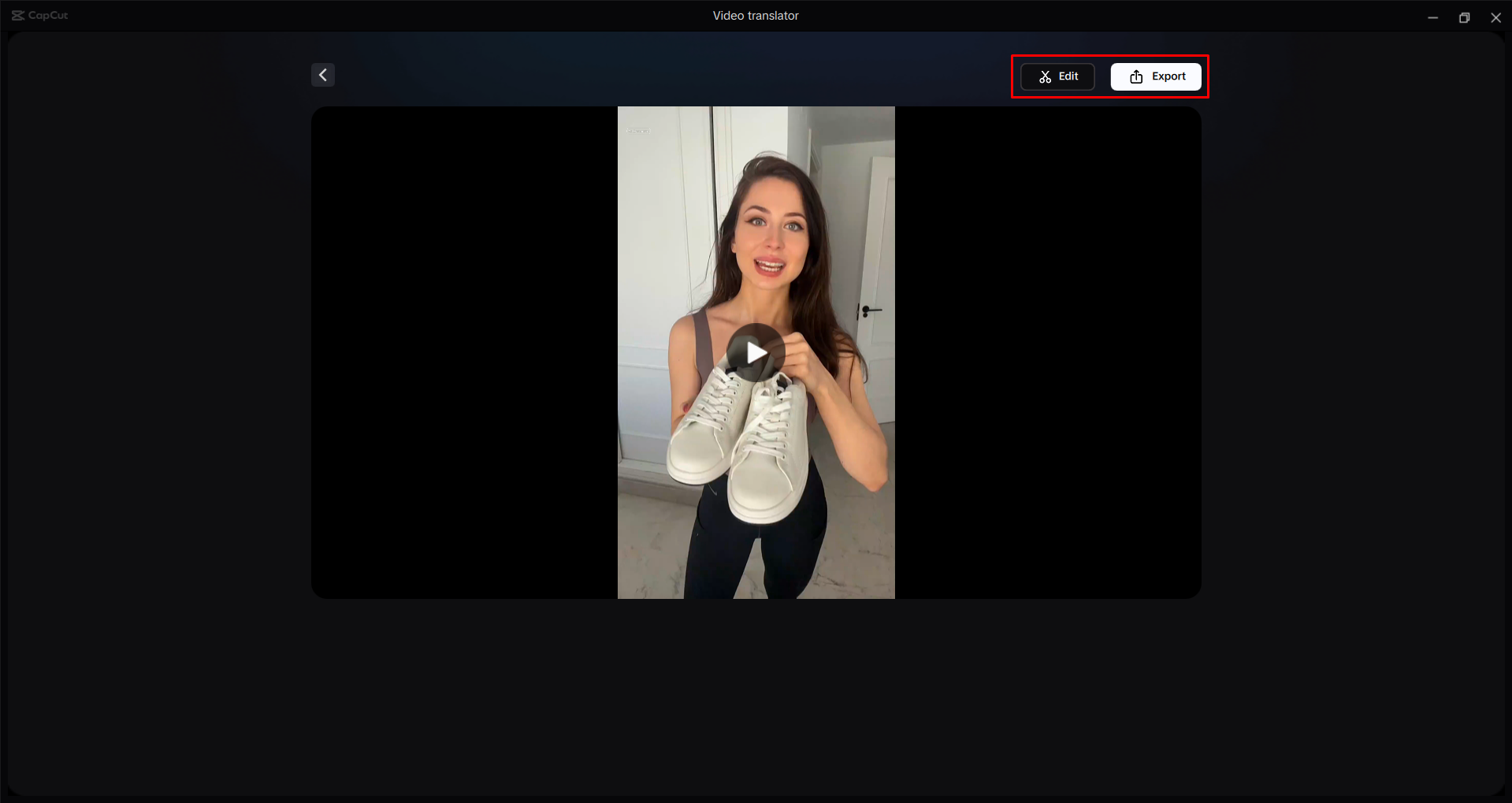Select the scissors icon inside the Edit button

1044,76
